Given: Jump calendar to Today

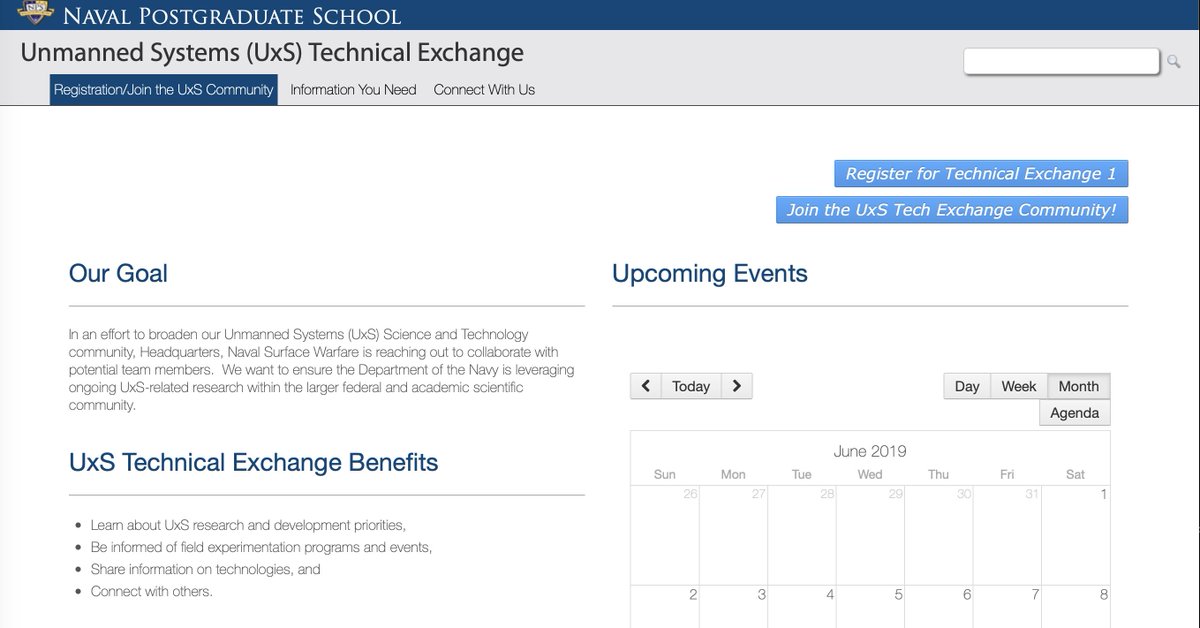Looking at the screenshot, I should 691,386.
